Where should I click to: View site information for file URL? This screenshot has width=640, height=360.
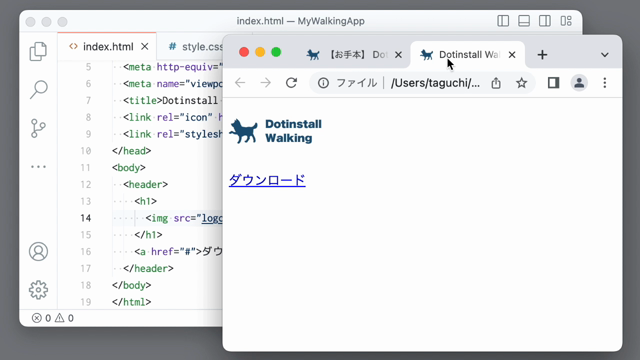click(x=323, y=83)
